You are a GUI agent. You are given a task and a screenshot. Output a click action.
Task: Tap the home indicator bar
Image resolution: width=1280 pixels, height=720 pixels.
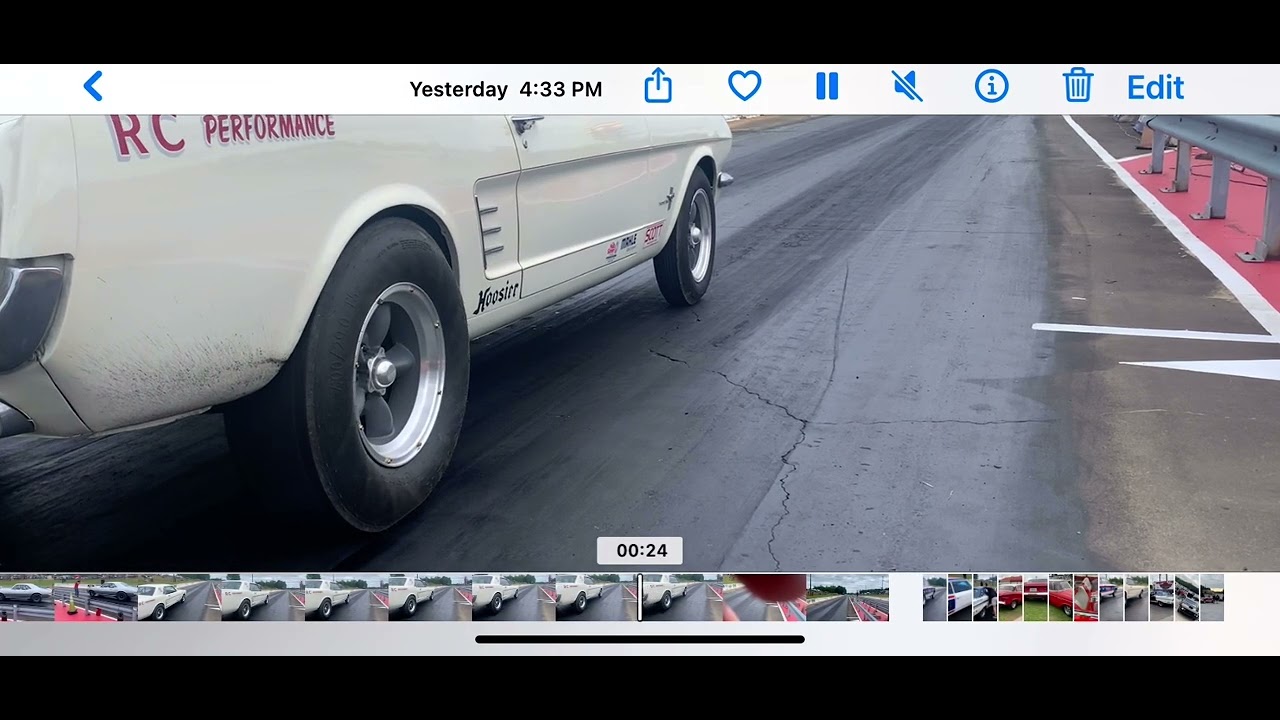click(640, 639)
